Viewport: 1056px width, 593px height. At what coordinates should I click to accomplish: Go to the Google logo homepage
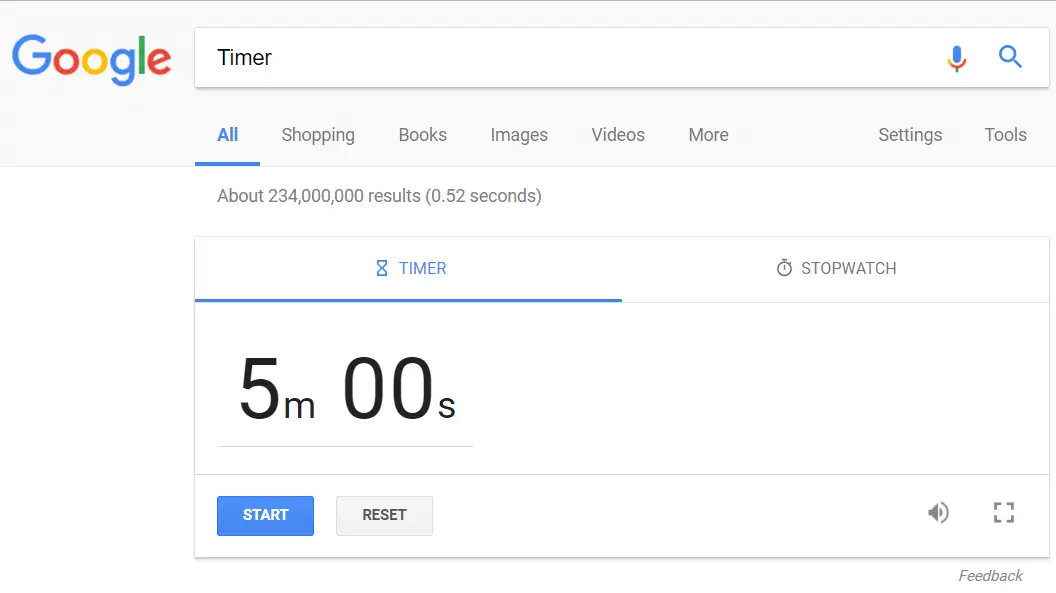92,59
